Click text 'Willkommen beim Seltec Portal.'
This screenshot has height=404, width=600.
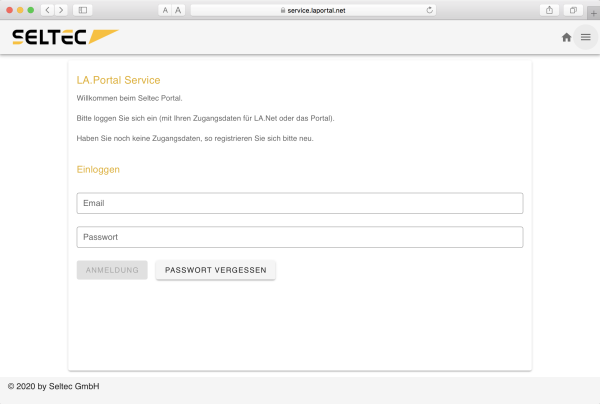129,98
